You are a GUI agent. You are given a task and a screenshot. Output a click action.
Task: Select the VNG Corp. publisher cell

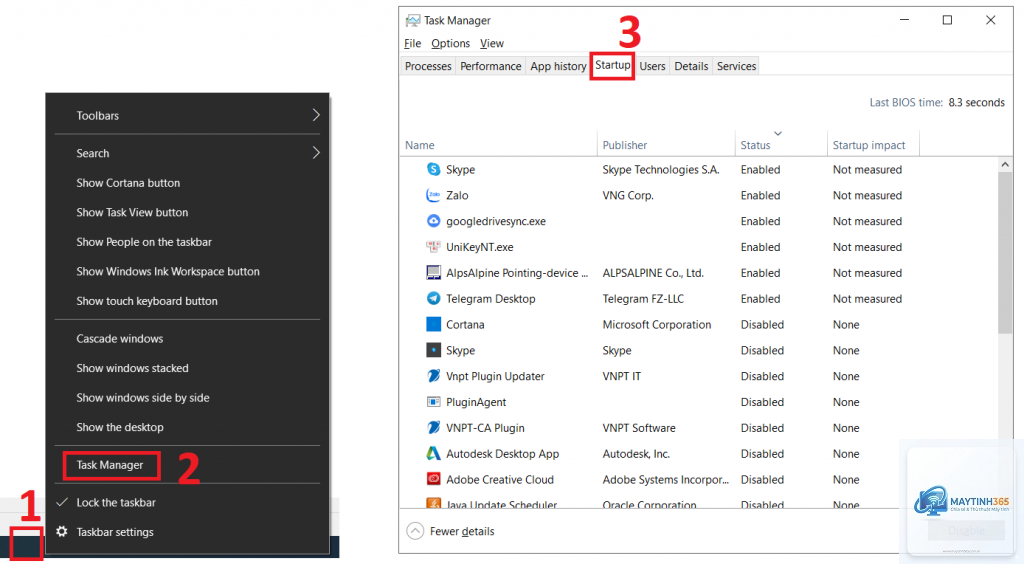628,195
